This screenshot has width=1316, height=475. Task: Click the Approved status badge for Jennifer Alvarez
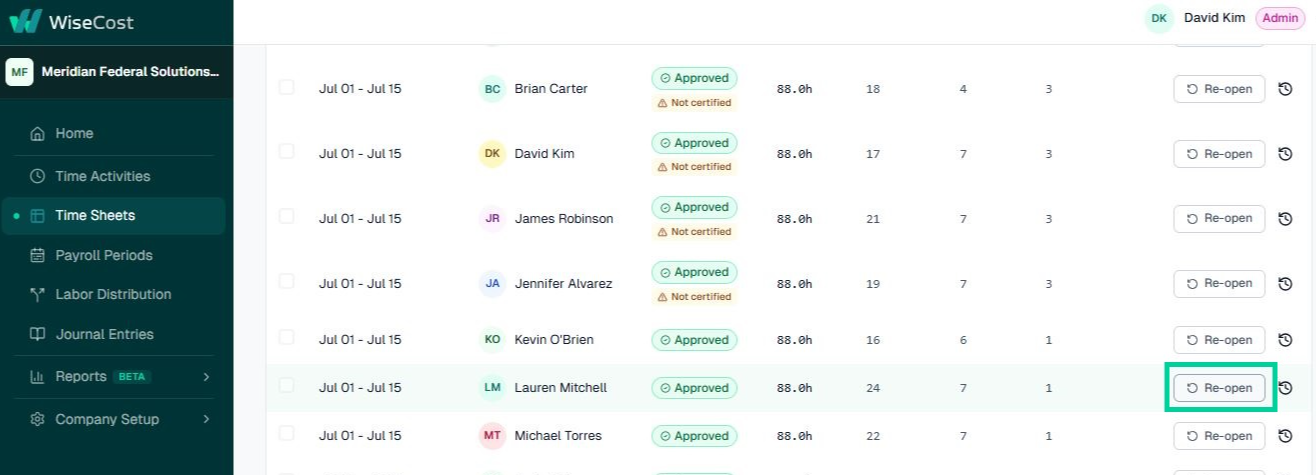pyautogui.click(x=694, y=272)
